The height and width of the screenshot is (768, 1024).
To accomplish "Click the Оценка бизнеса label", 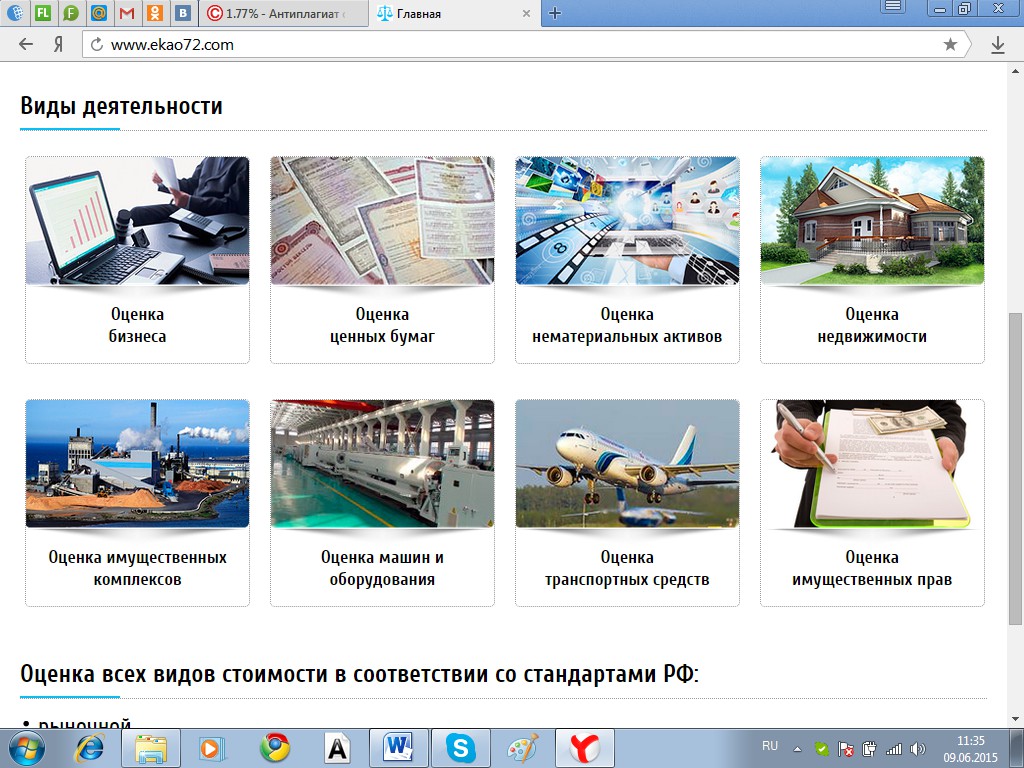I will tap(137, 325).
